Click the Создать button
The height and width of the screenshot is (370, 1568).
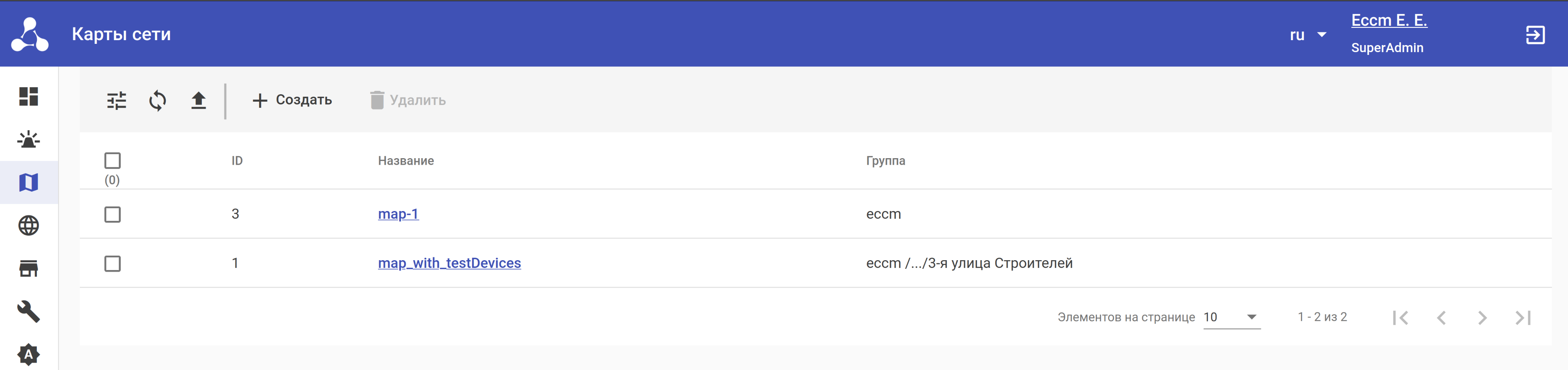pyautogui.click(x=292, y=100)
